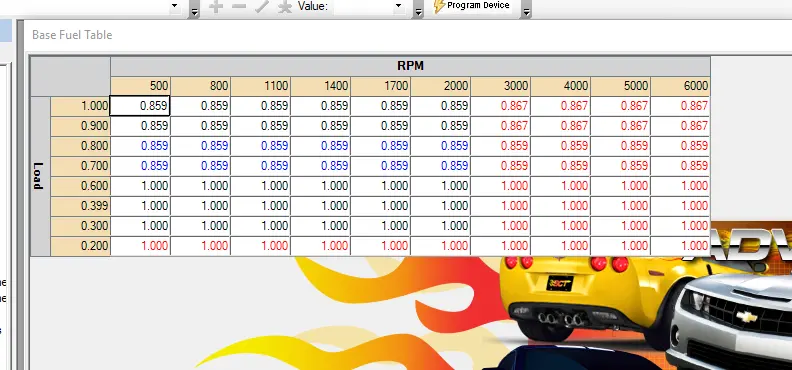Select the Load 1.000 row header

click(80, 106)
